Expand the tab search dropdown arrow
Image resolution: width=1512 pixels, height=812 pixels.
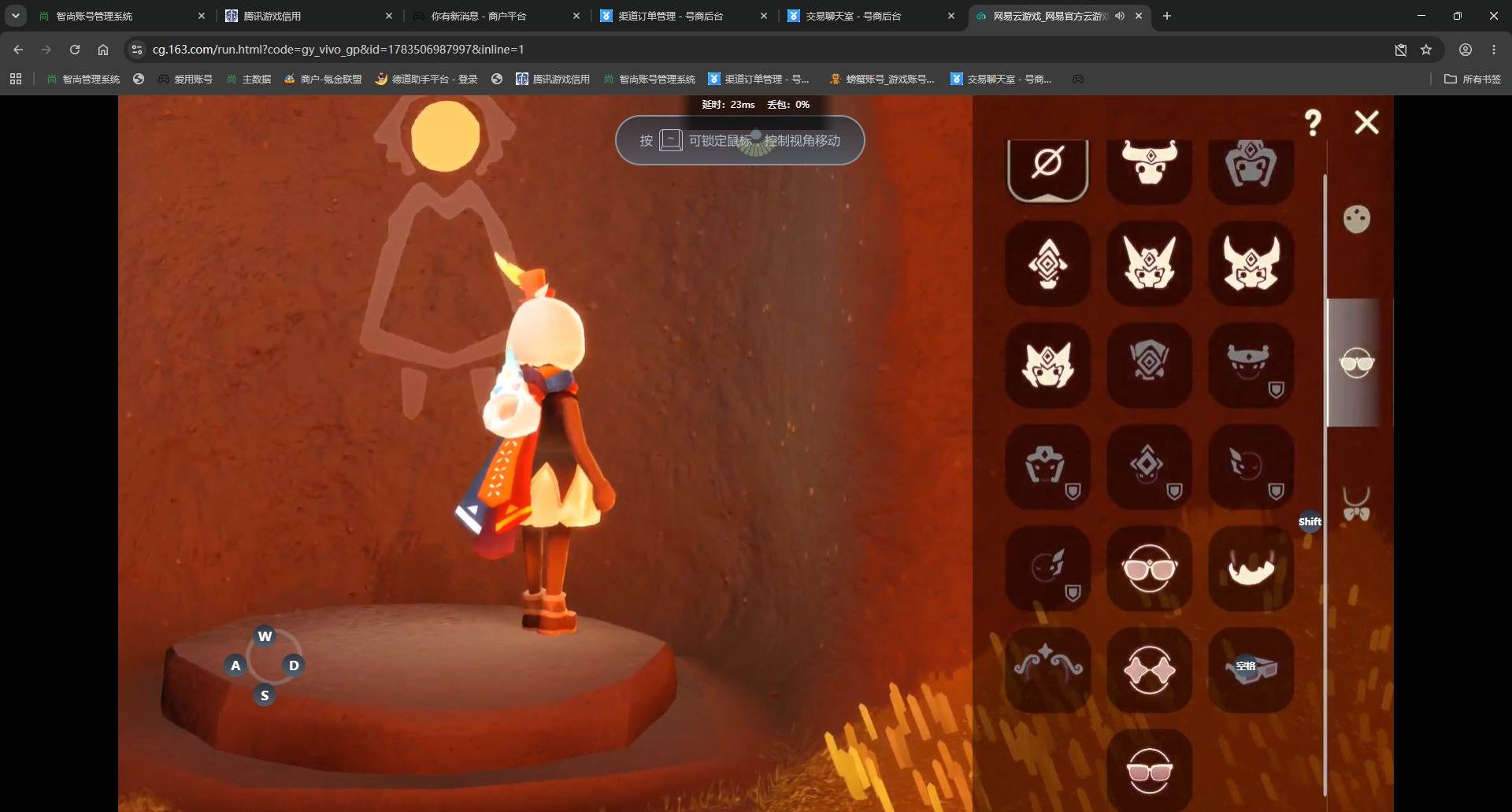[x=15, y=16]
